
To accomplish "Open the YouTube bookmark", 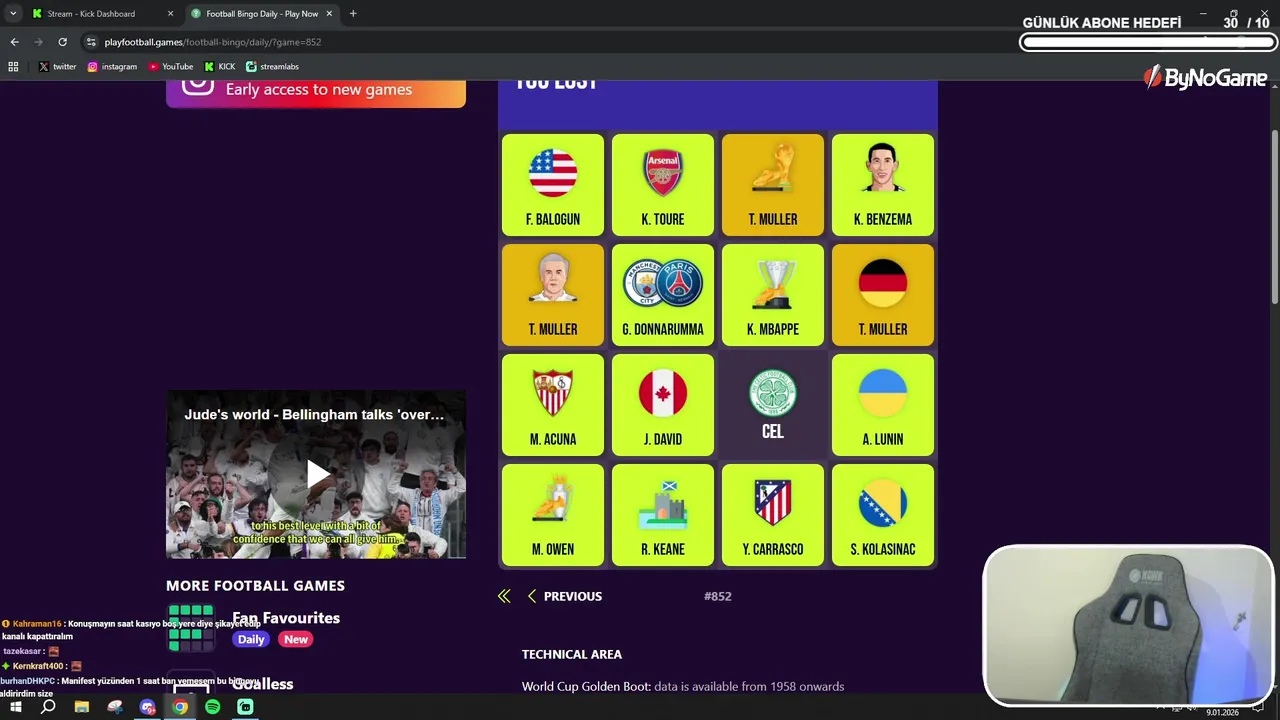I will coord(170,67).
